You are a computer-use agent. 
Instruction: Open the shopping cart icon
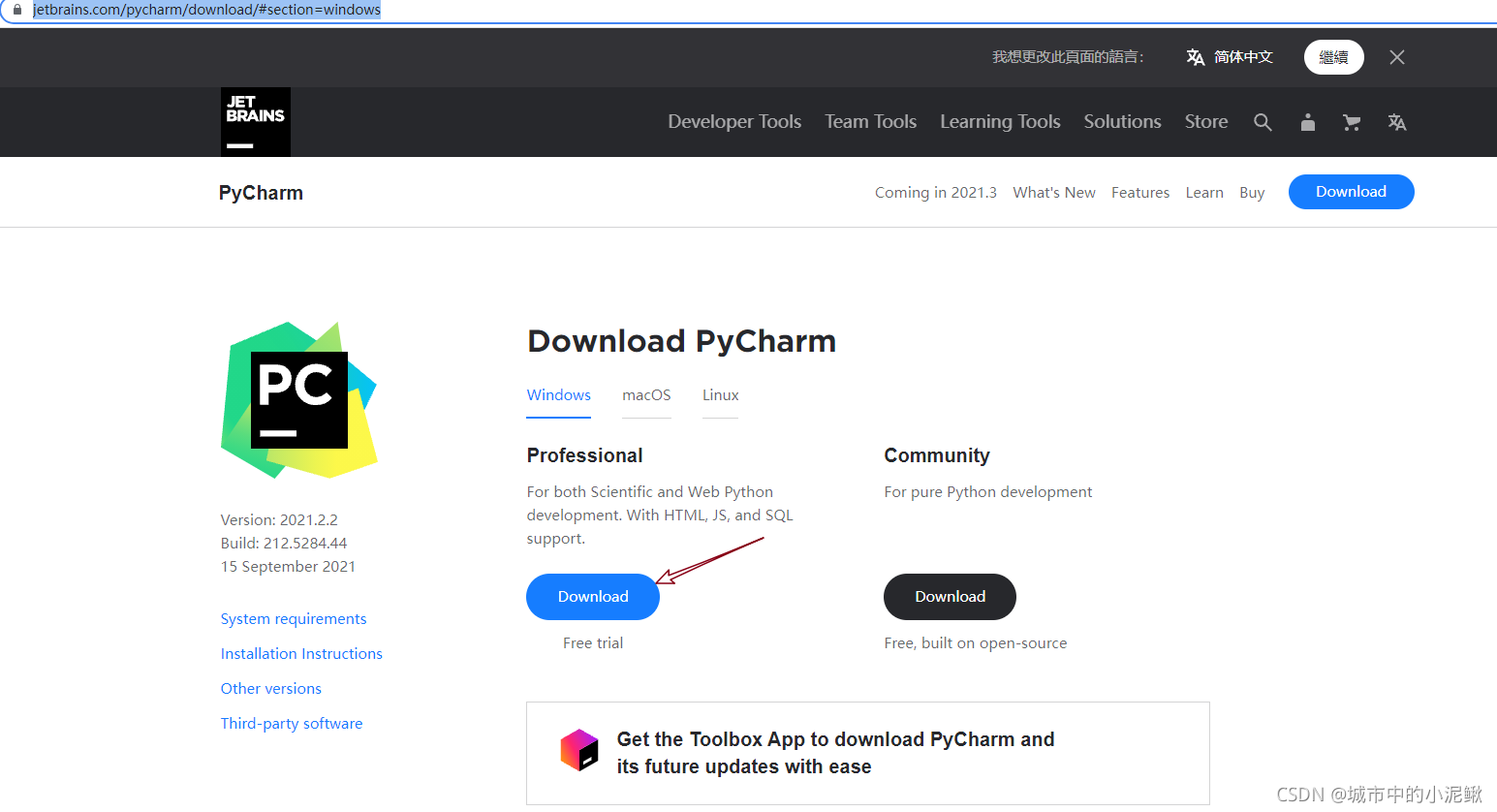click(1352, 122)
